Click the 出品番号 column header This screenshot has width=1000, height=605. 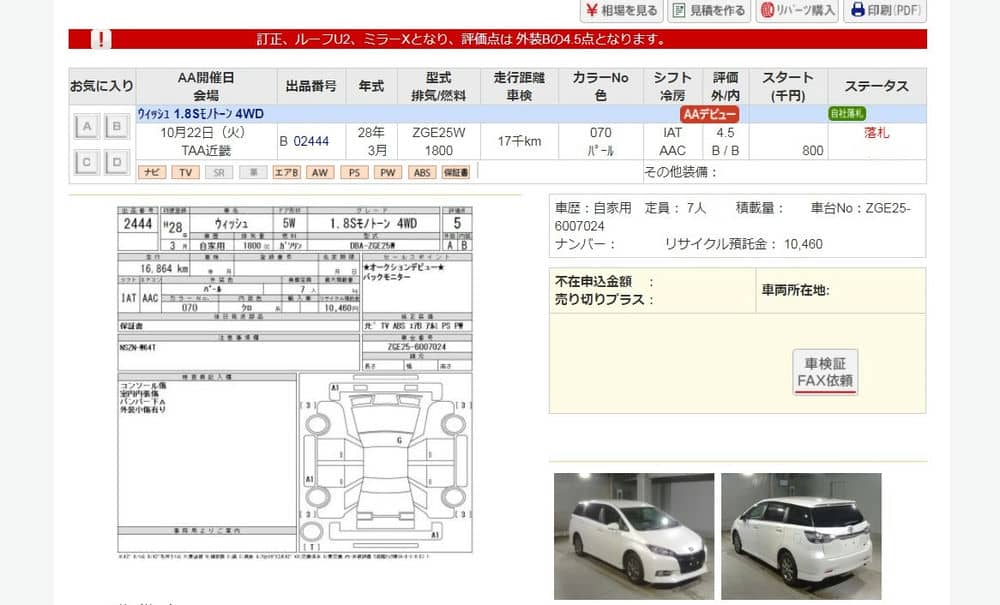311,85
